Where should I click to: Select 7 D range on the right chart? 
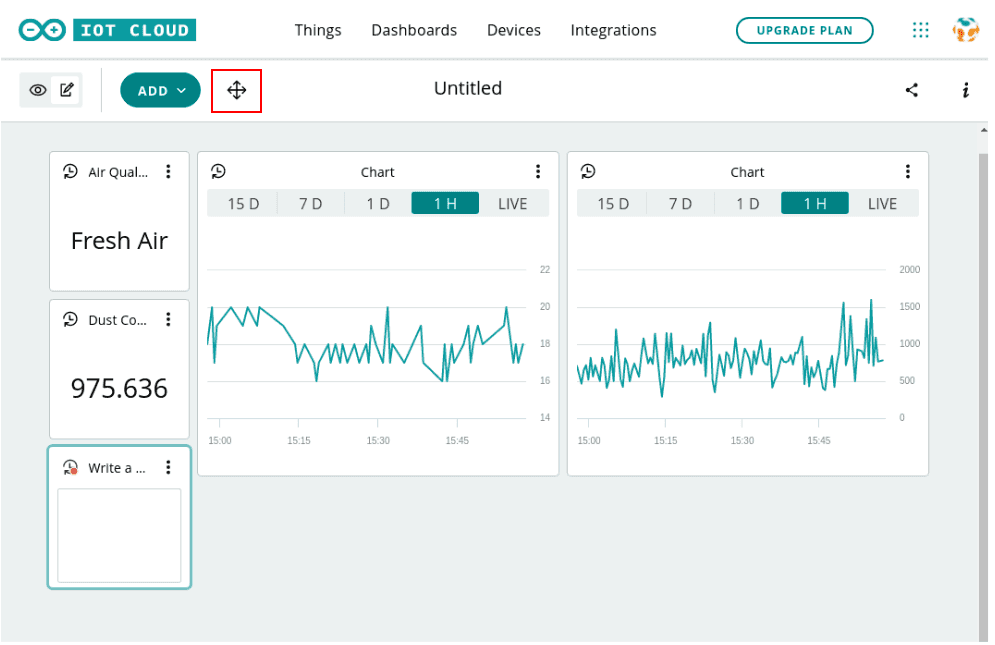click(x=680, y=204)
